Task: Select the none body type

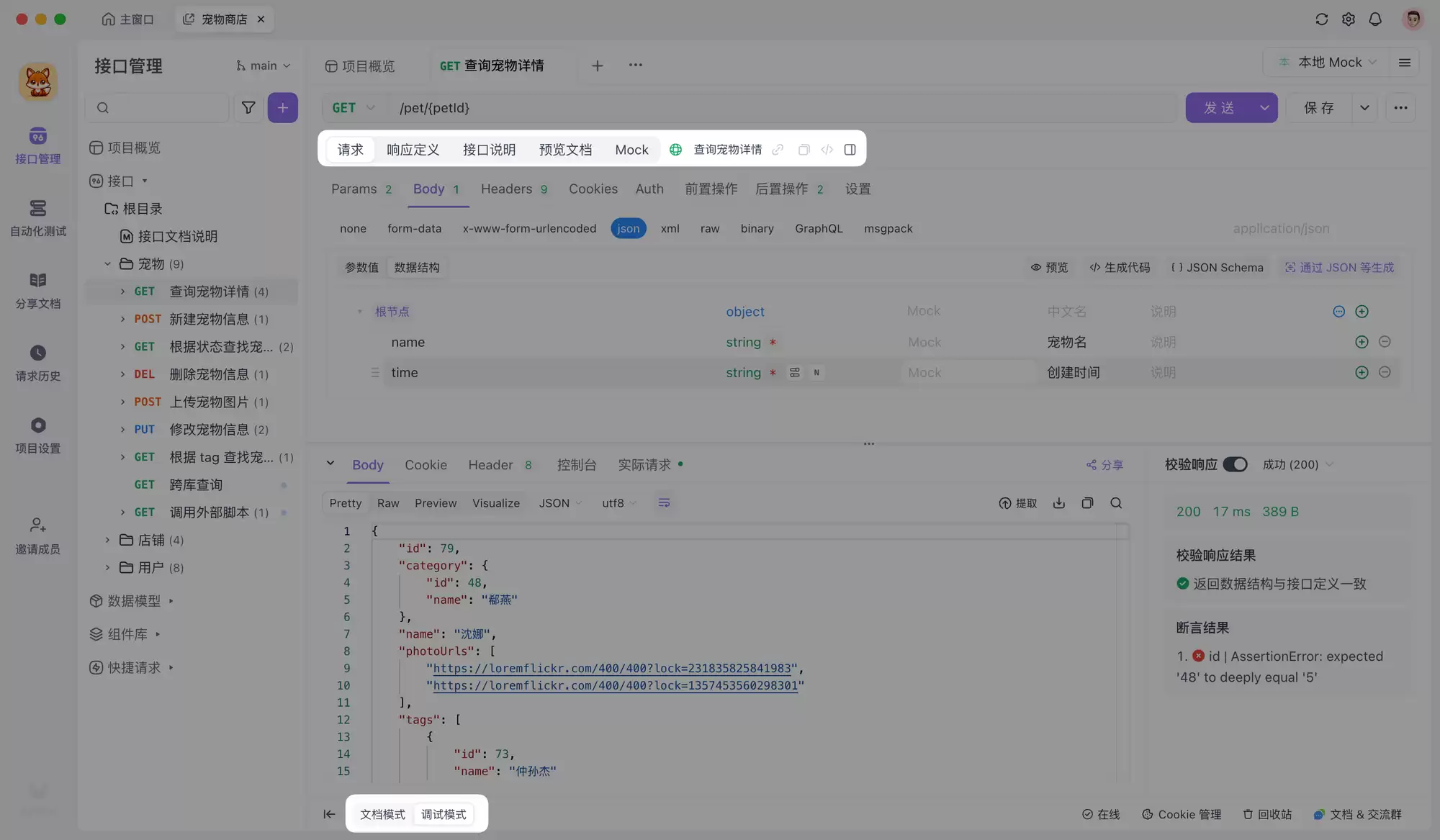Action: pyautogui.click(x=353, y=228)
